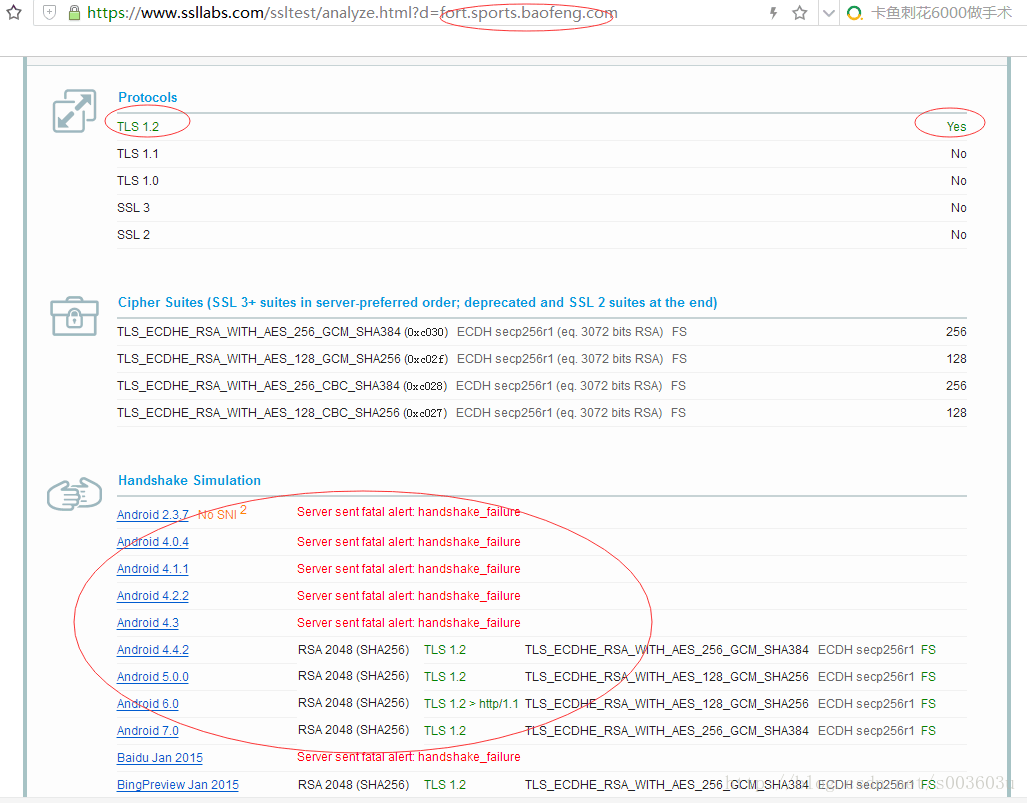Image resolution: width=1027 pixels, height=803 pixels.
Task: Click RSA 2048 (SHA256) in Android 4.4.2 row
Action: [x=354, y=650]
